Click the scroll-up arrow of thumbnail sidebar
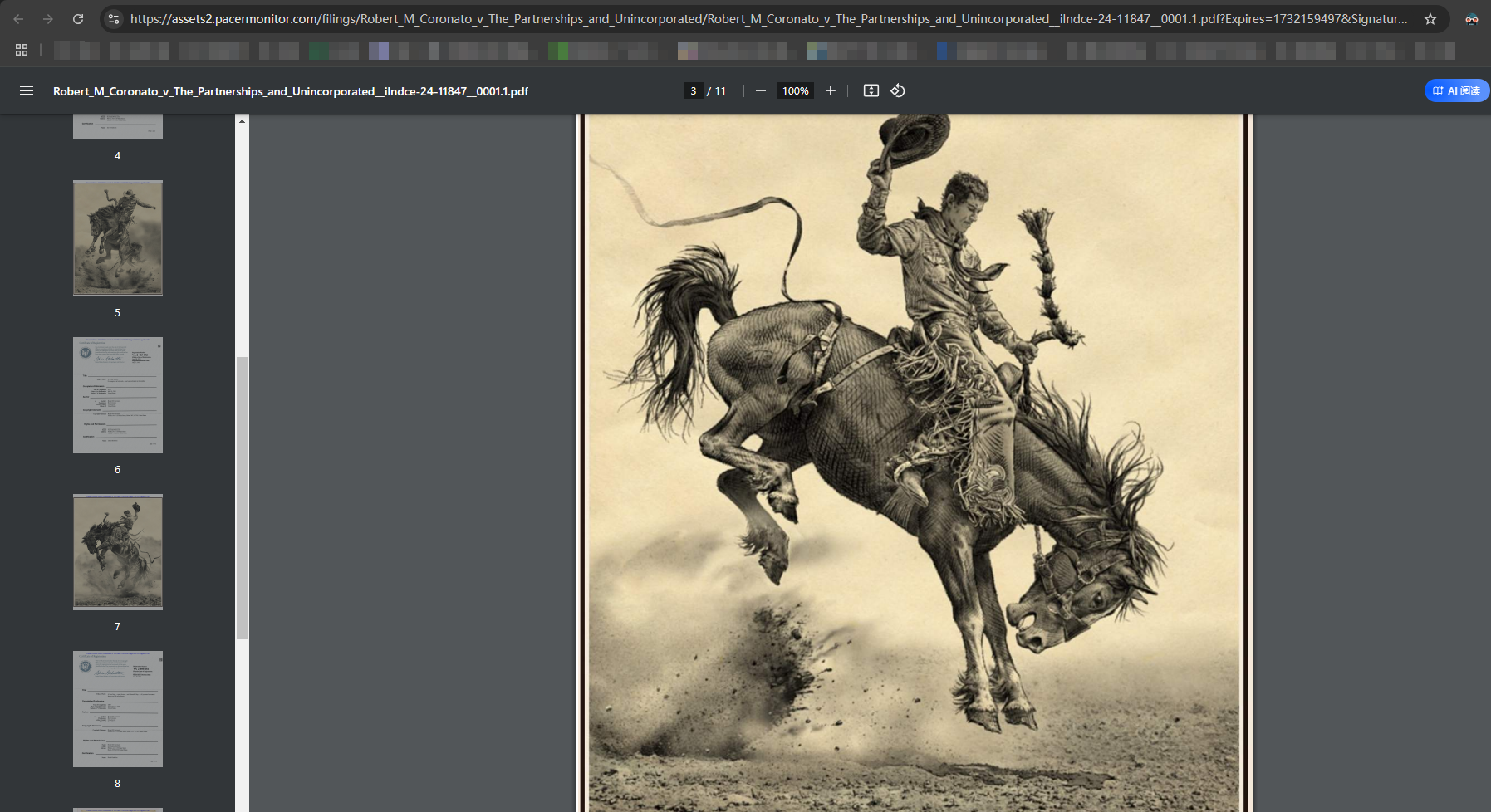 tap(242, 121)
